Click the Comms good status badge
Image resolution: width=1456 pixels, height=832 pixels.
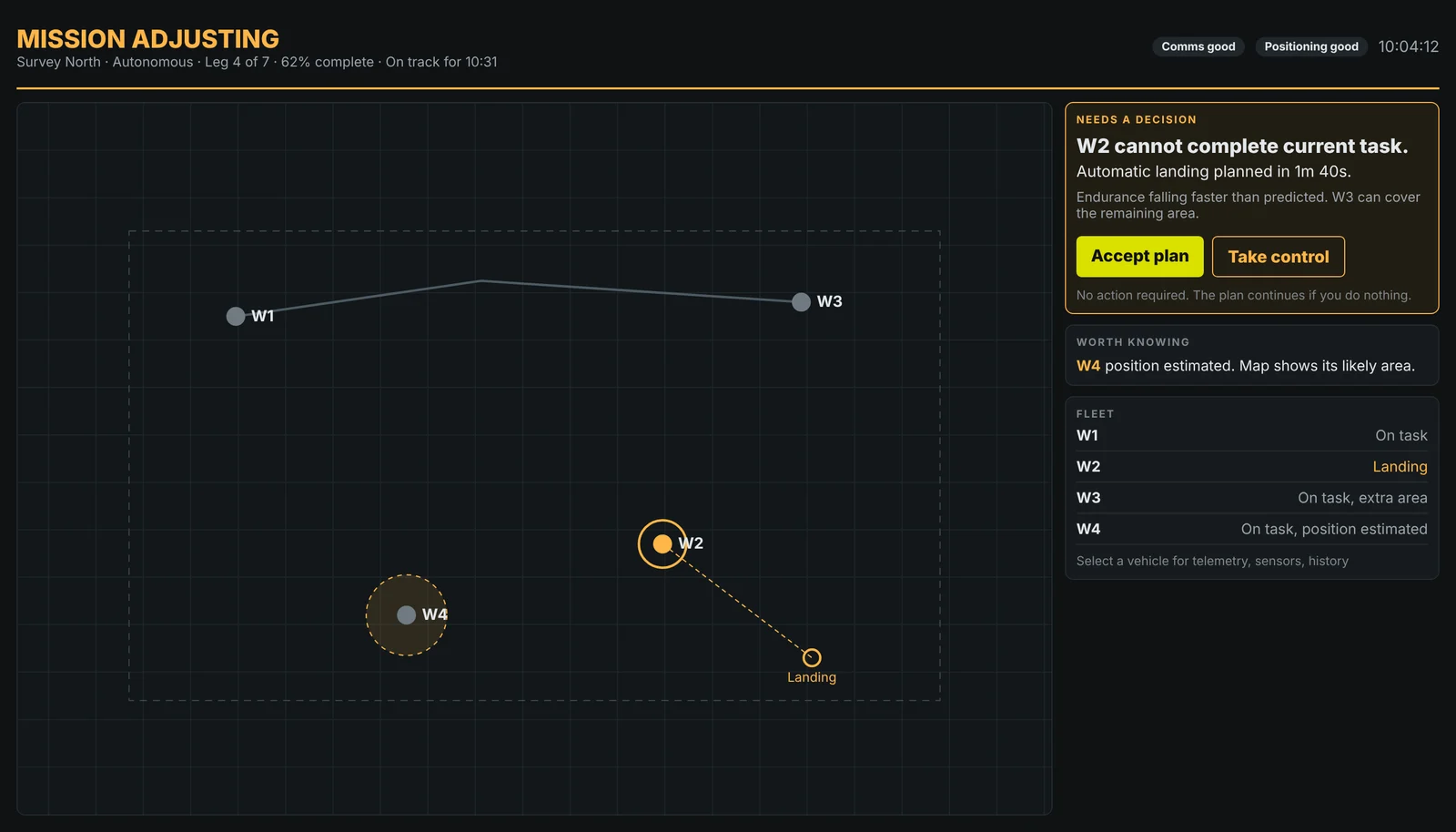1198,46
